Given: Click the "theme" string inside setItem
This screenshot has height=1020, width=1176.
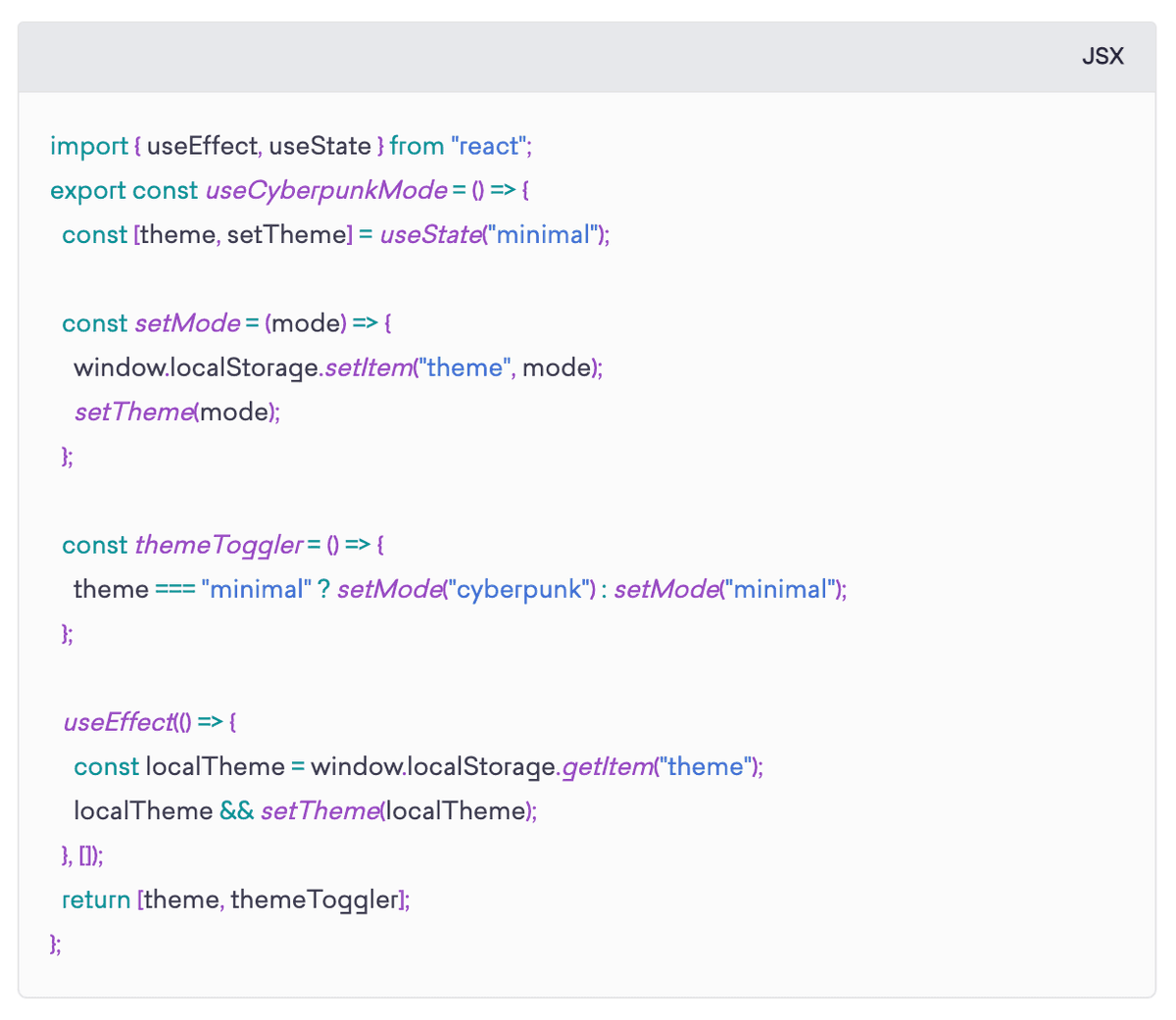Looking at the screenshot, I should point(464,367).
